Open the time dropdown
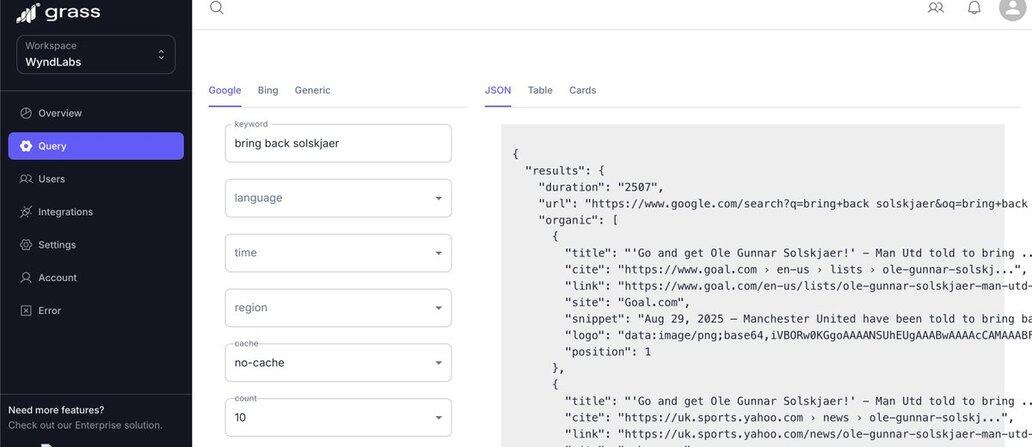This screenshot has width=1032, height=447. click(x=338, y=253)
